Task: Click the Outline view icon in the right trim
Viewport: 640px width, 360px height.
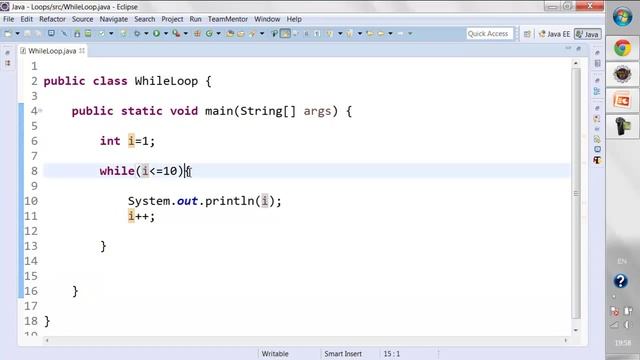Action: pyautogui.click(x=597, y=91)
